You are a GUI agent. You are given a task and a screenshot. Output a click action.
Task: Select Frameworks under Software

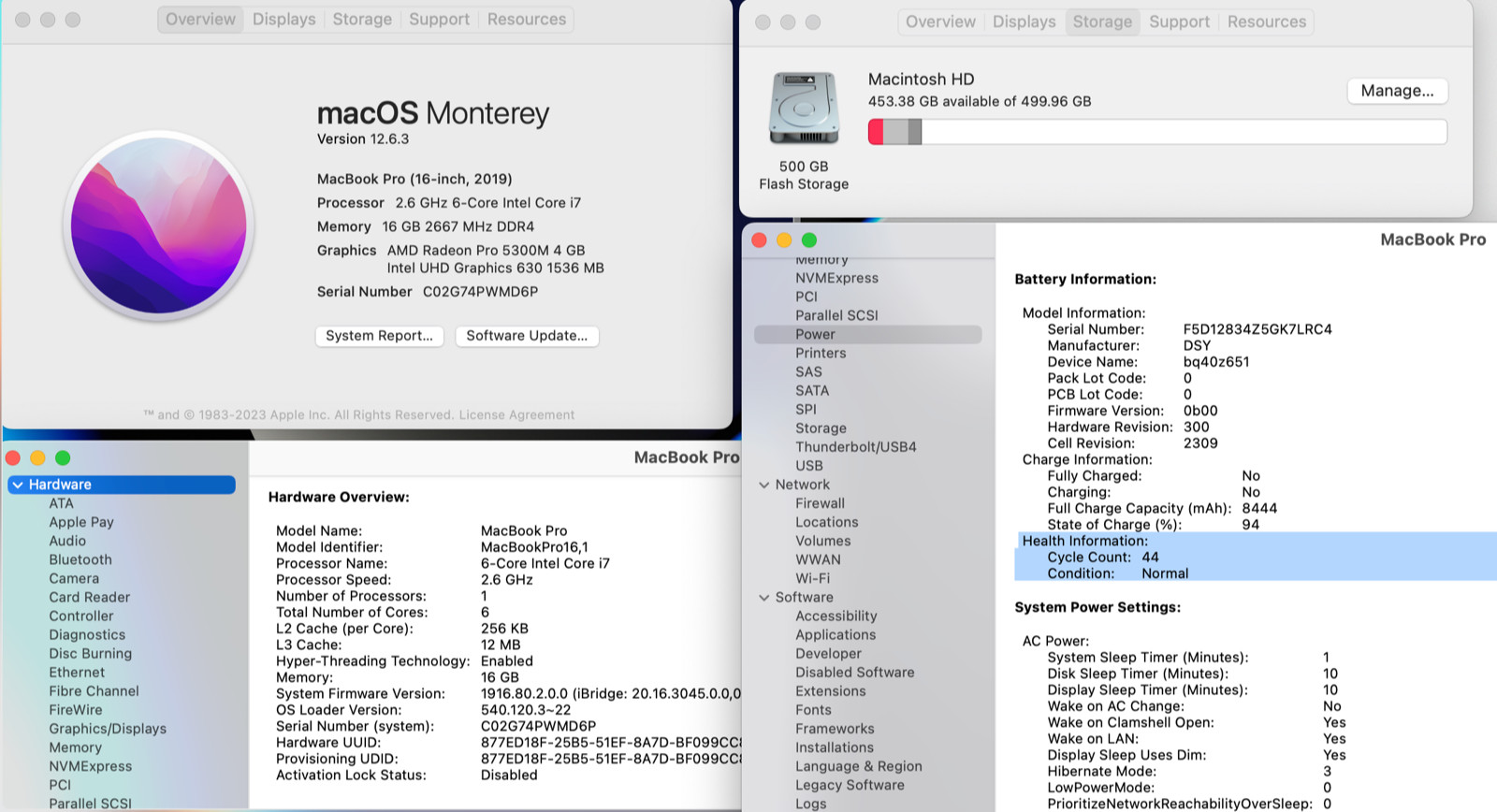[x=835, y=728]
